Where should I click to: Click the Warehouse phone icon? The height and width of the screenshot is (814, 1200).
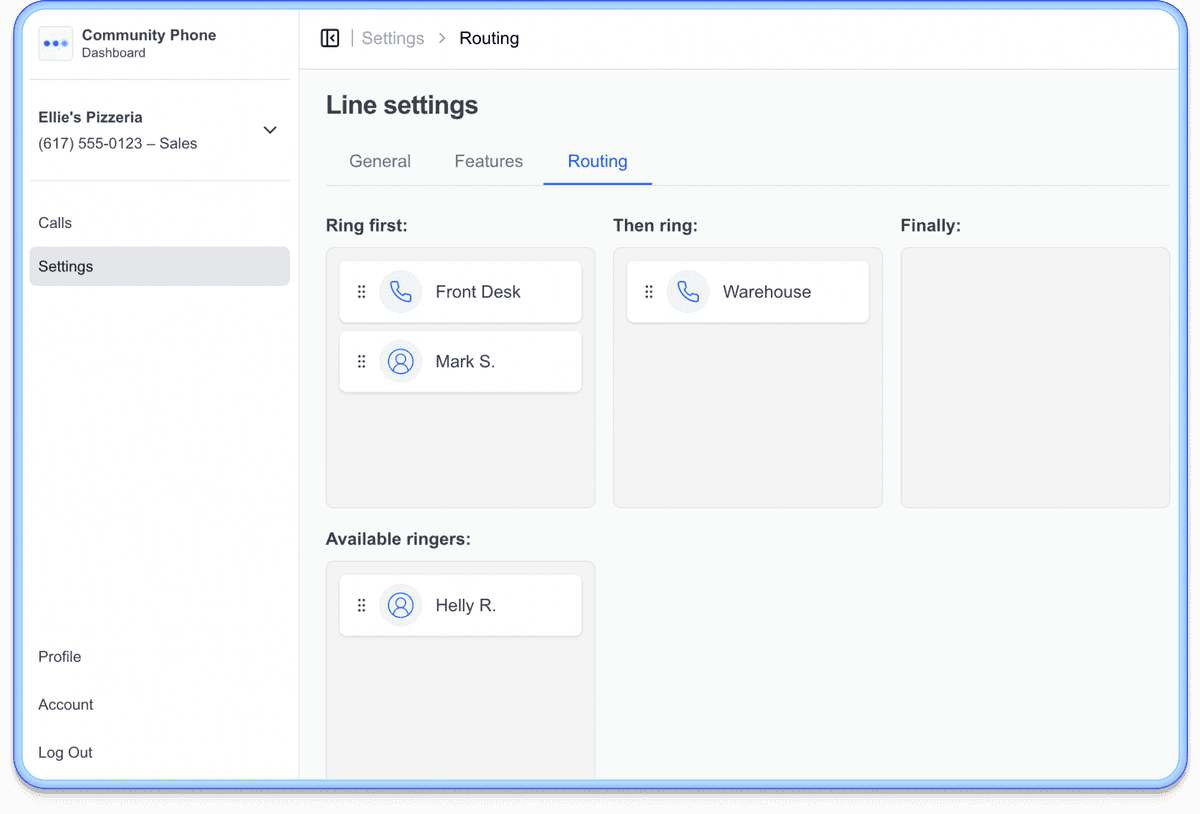[x=688, y=292]
